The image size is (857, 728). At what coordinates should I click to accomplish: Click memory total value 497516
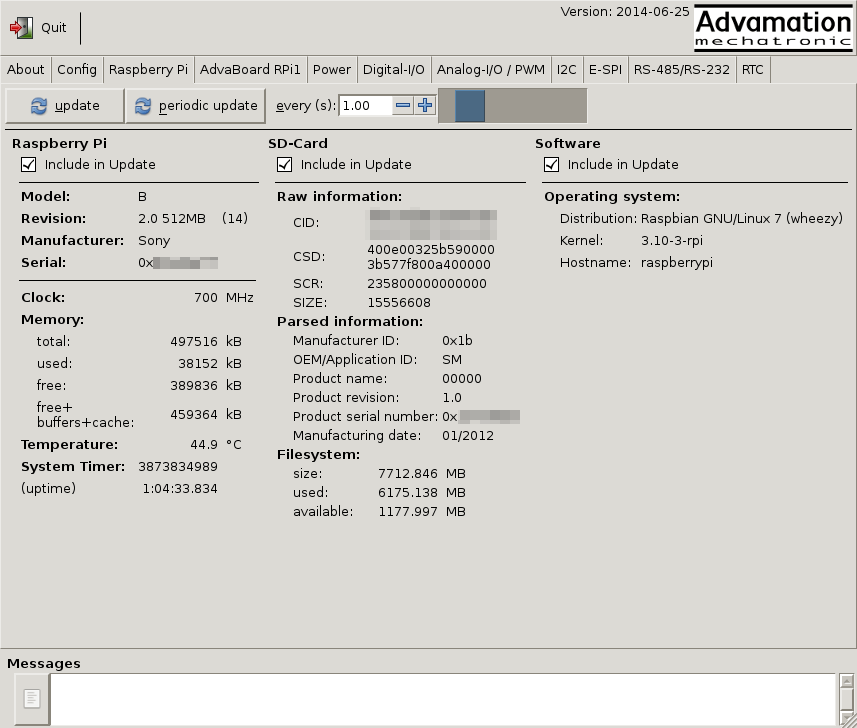click(194, 342)
